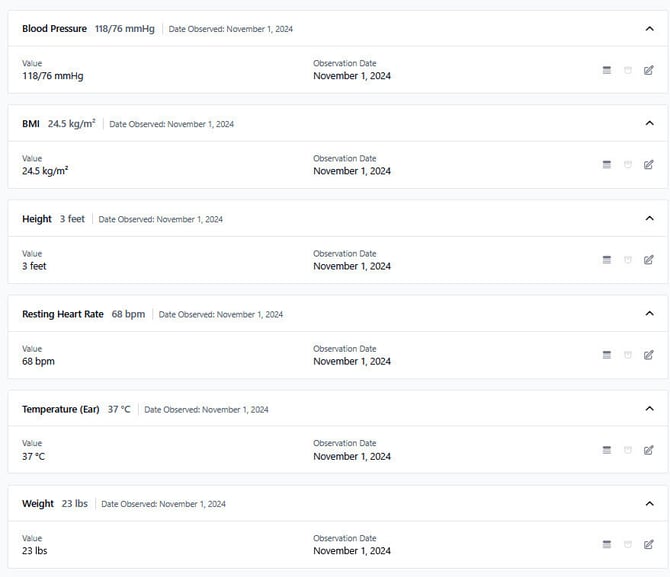The image size is (670, 577).
Task: Edit the Resting Heart Rate observation
Action: point(649,355)
